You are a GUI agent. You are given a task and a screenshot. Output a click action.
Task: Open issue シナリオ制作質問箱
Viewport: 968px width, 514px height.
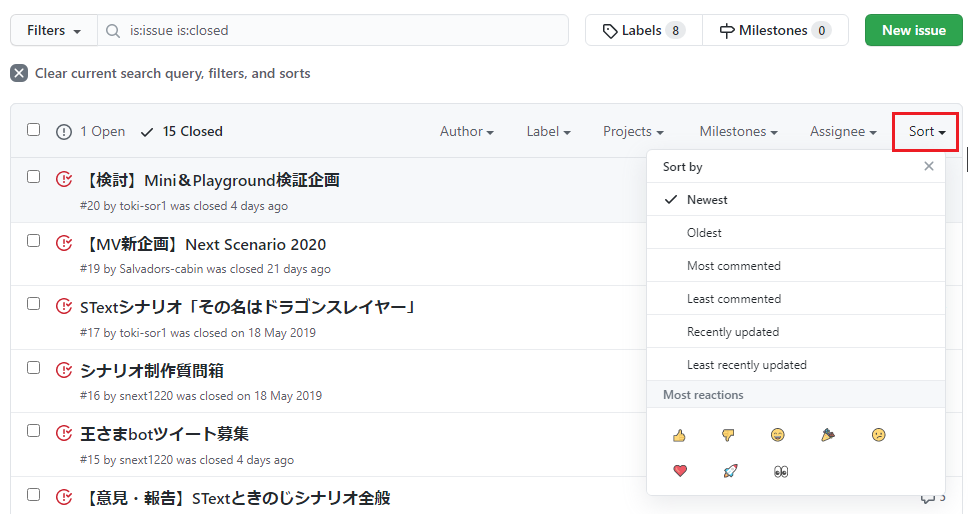coord(152,370)
